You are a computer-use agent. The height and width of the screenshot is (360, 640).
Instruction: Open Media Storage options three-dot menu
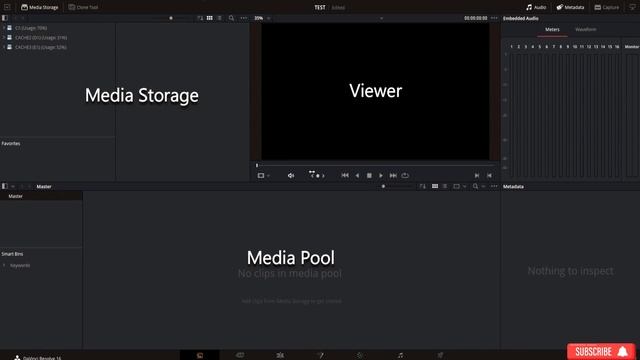[244, 18]
